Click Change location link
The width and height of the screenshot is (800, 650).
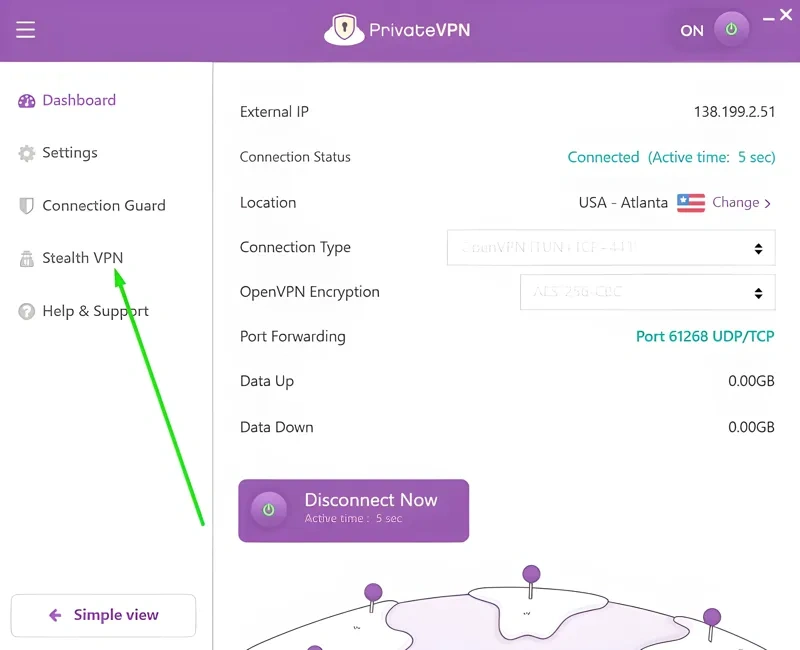pyautogui.click(x=736, y=203)
